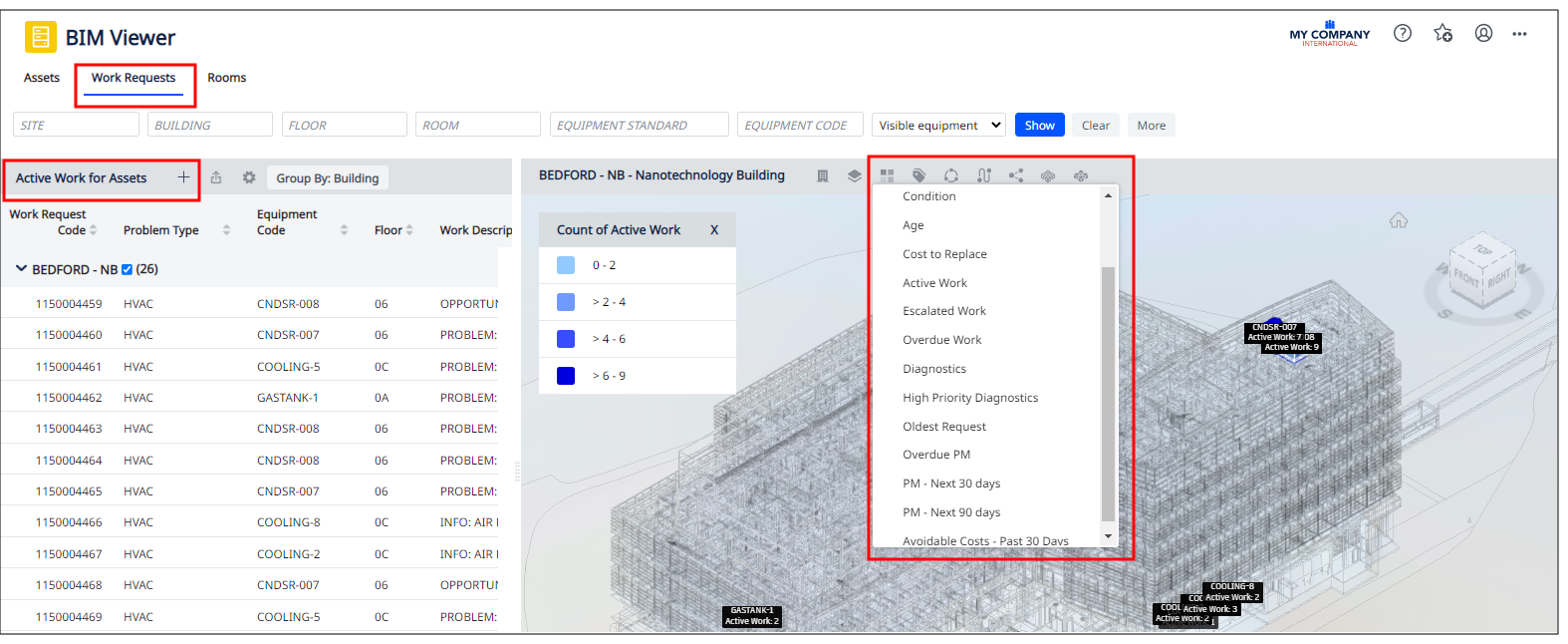1568x644 pixels.
Task: Click the help question mark icon
Action: click(1402, 34)
